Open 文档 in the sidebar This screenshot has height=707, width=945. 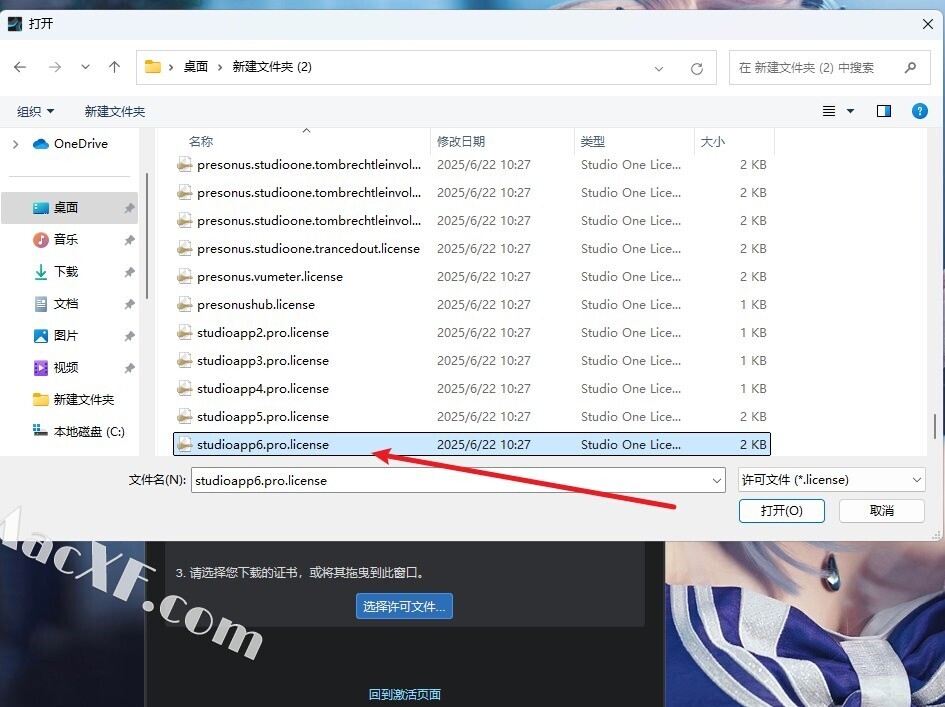pyautogui.click(x=65, y=304)
